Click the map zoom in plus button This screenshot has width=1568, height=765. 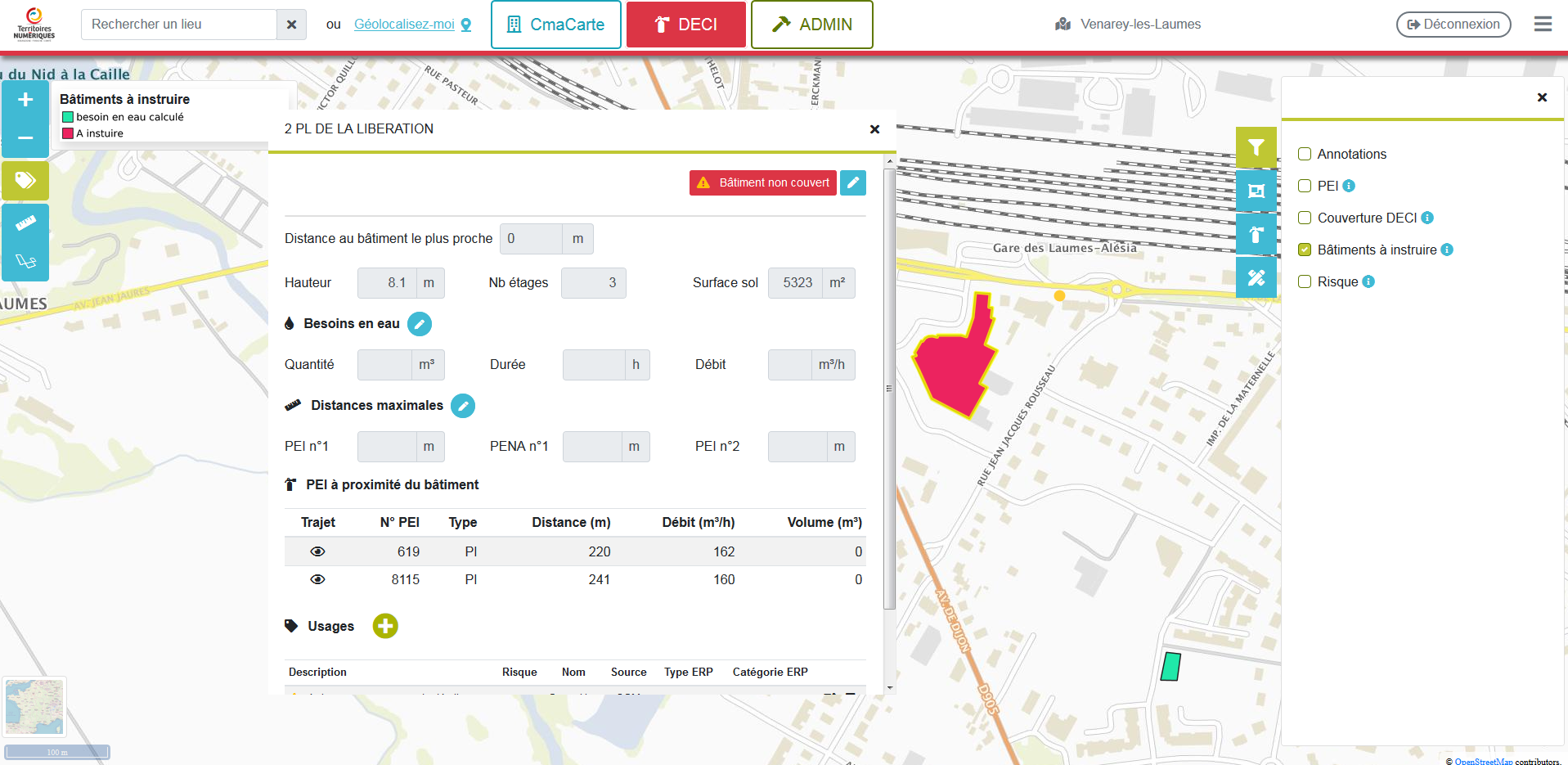[25, 100]
